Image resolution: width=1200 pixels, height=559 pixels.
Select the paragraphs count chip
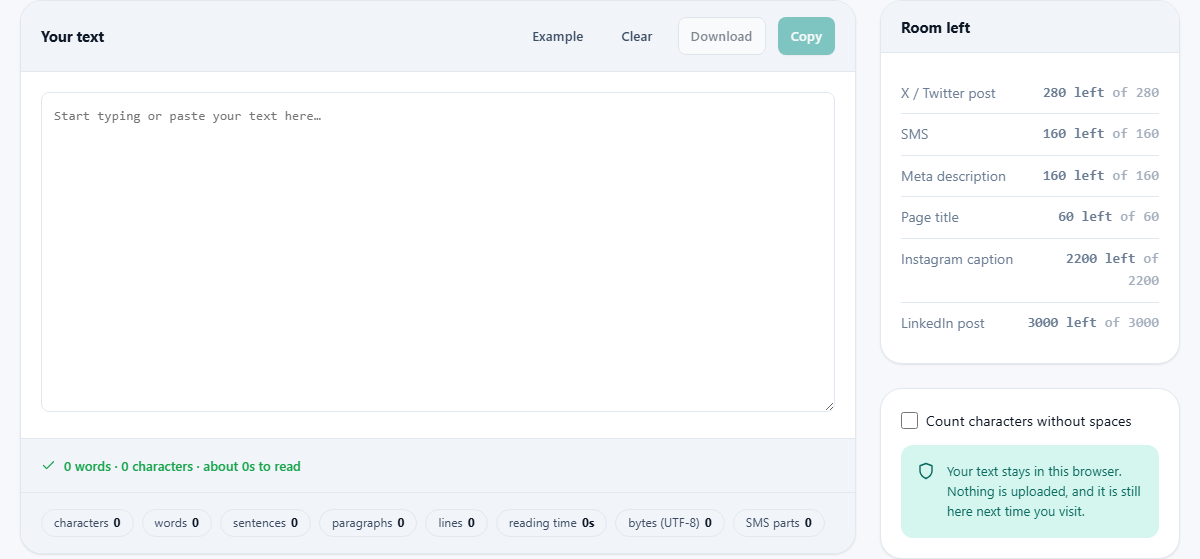pyautogui.click(x=368, y=523)
